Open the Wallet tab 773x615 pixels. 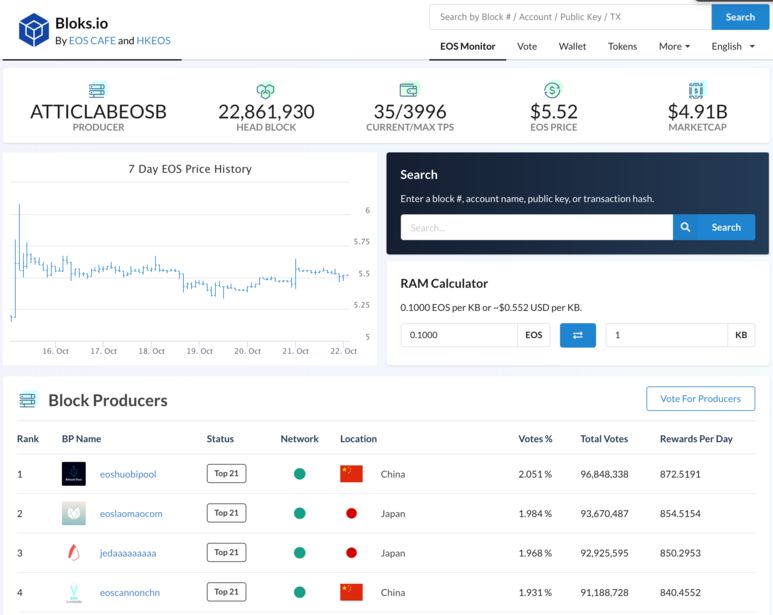[x=572, y=46]
